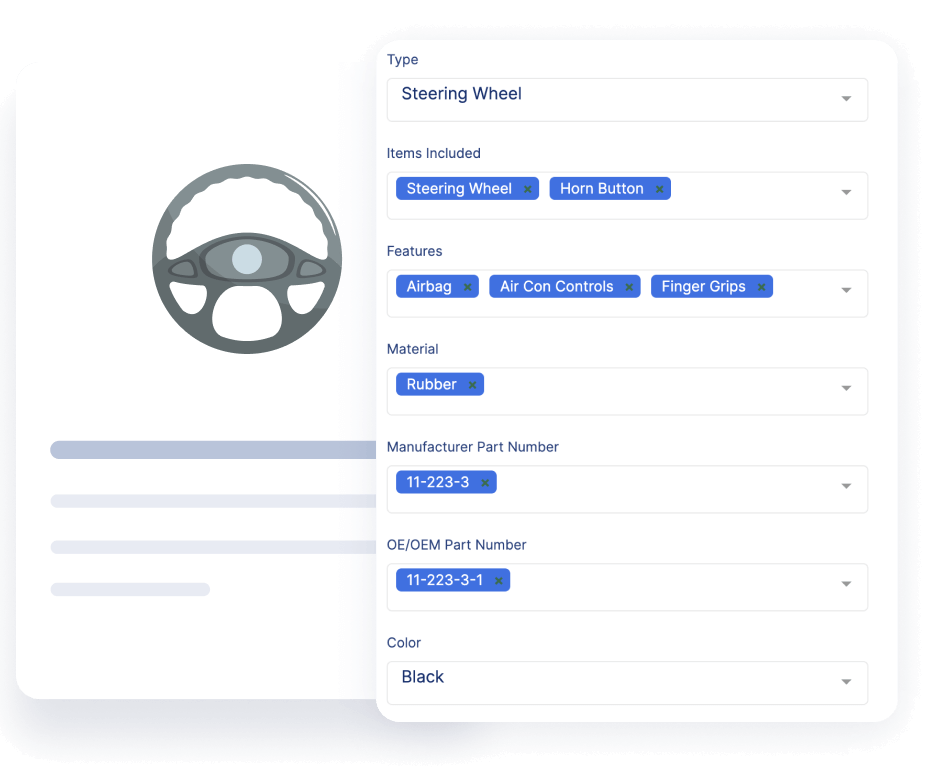946x778 pixels.
Task: Remove the Finger Grips feature tag
Action: click(x=760, y=286)
